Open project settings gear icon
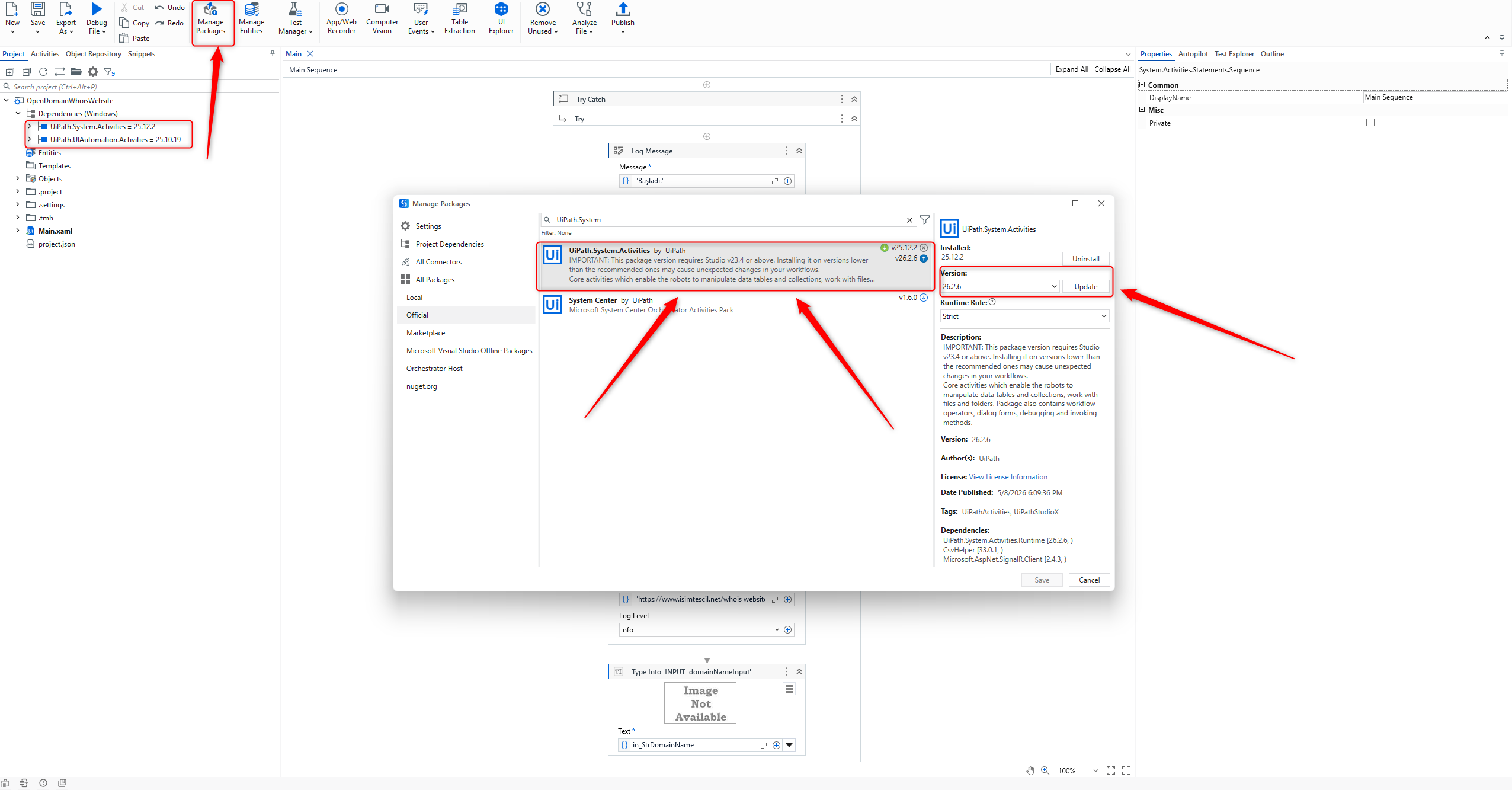 [x=93, y=72]
